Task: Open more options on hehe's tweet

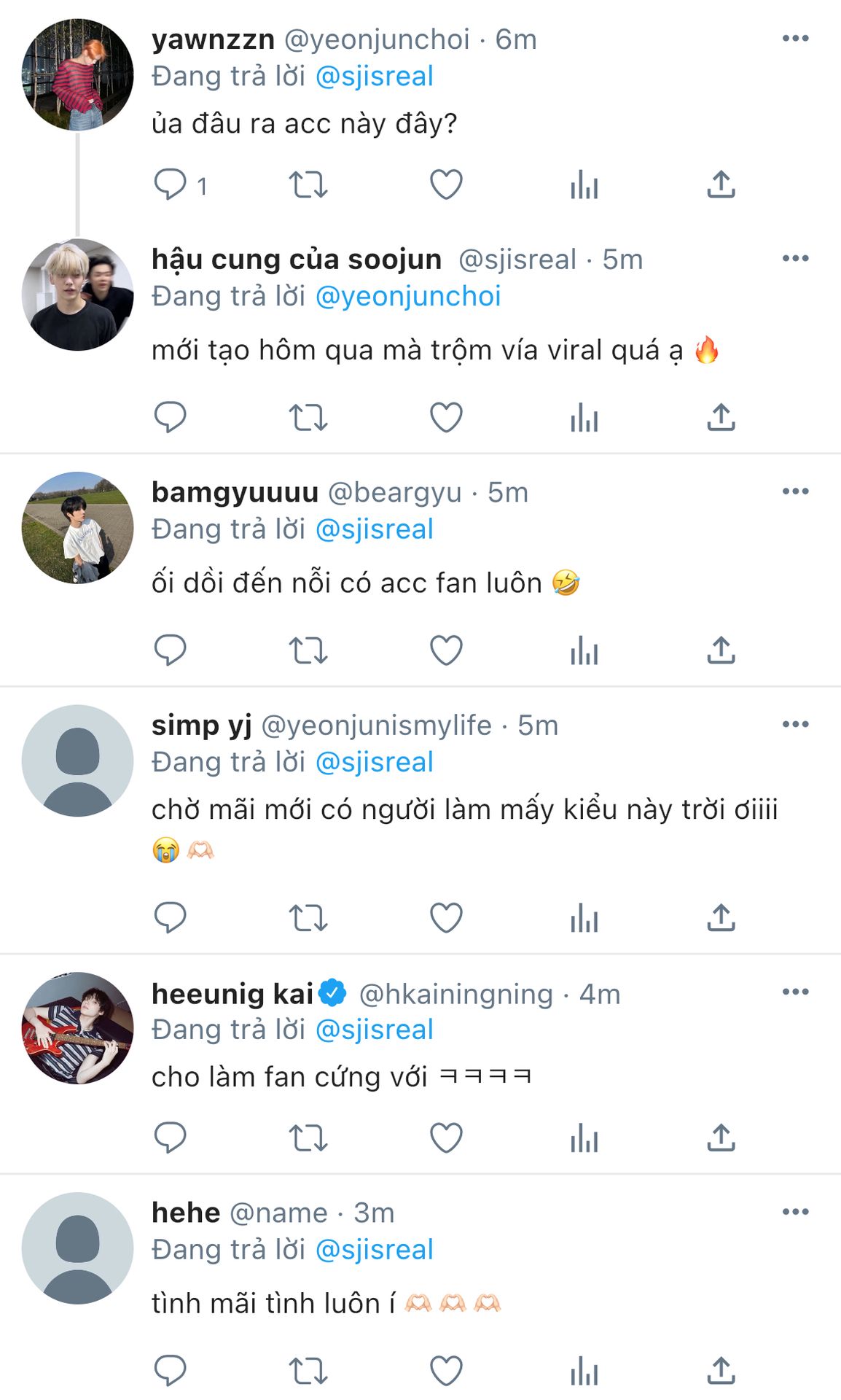Action: pyautogui.click(x=795, y=1212)
